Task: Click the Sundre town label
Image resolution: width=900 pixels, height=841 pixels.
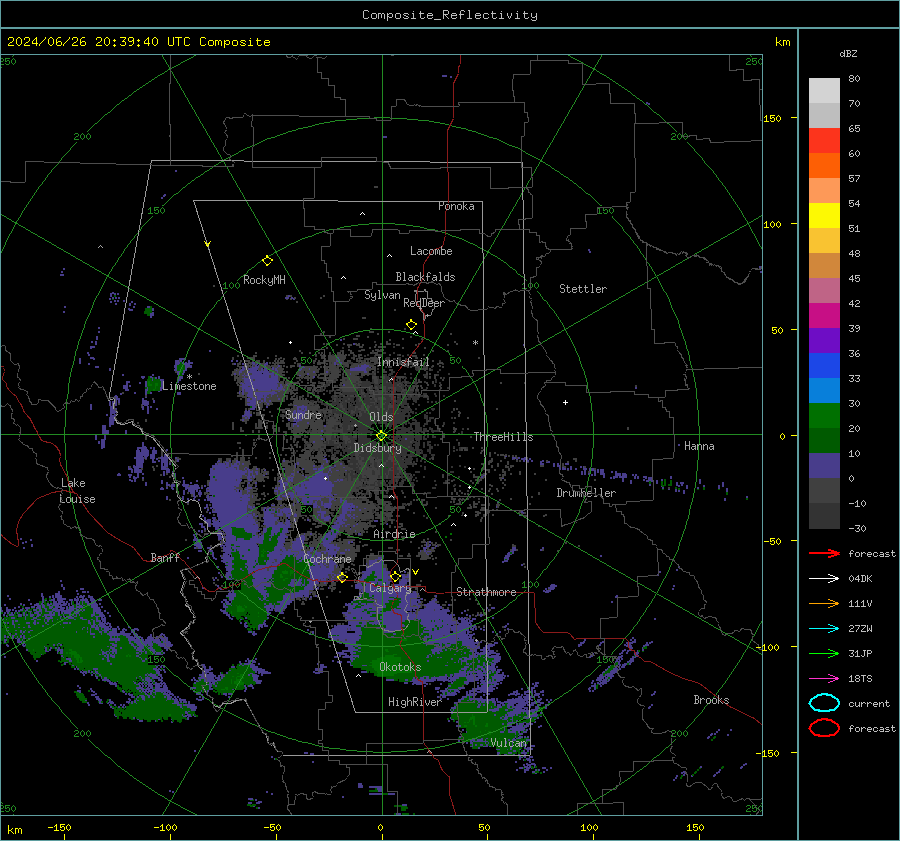Action: point(303,415)
